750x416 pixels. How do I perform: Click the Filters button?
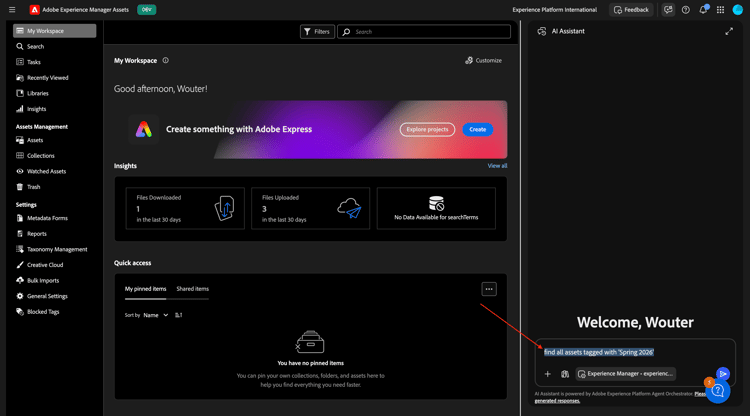[317, 32]
